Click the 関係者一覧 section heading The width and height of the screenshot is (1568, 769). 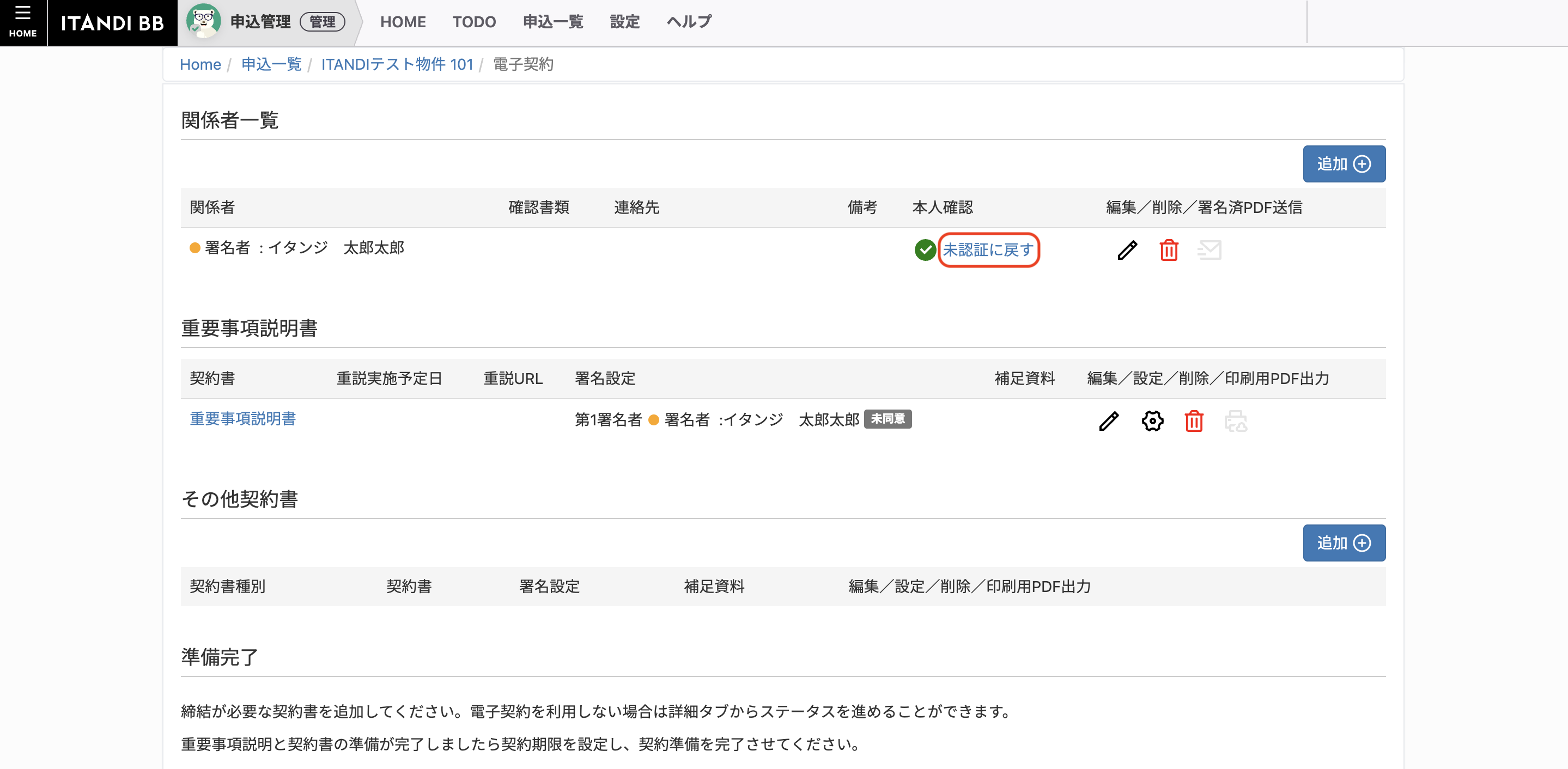point(229,120)
